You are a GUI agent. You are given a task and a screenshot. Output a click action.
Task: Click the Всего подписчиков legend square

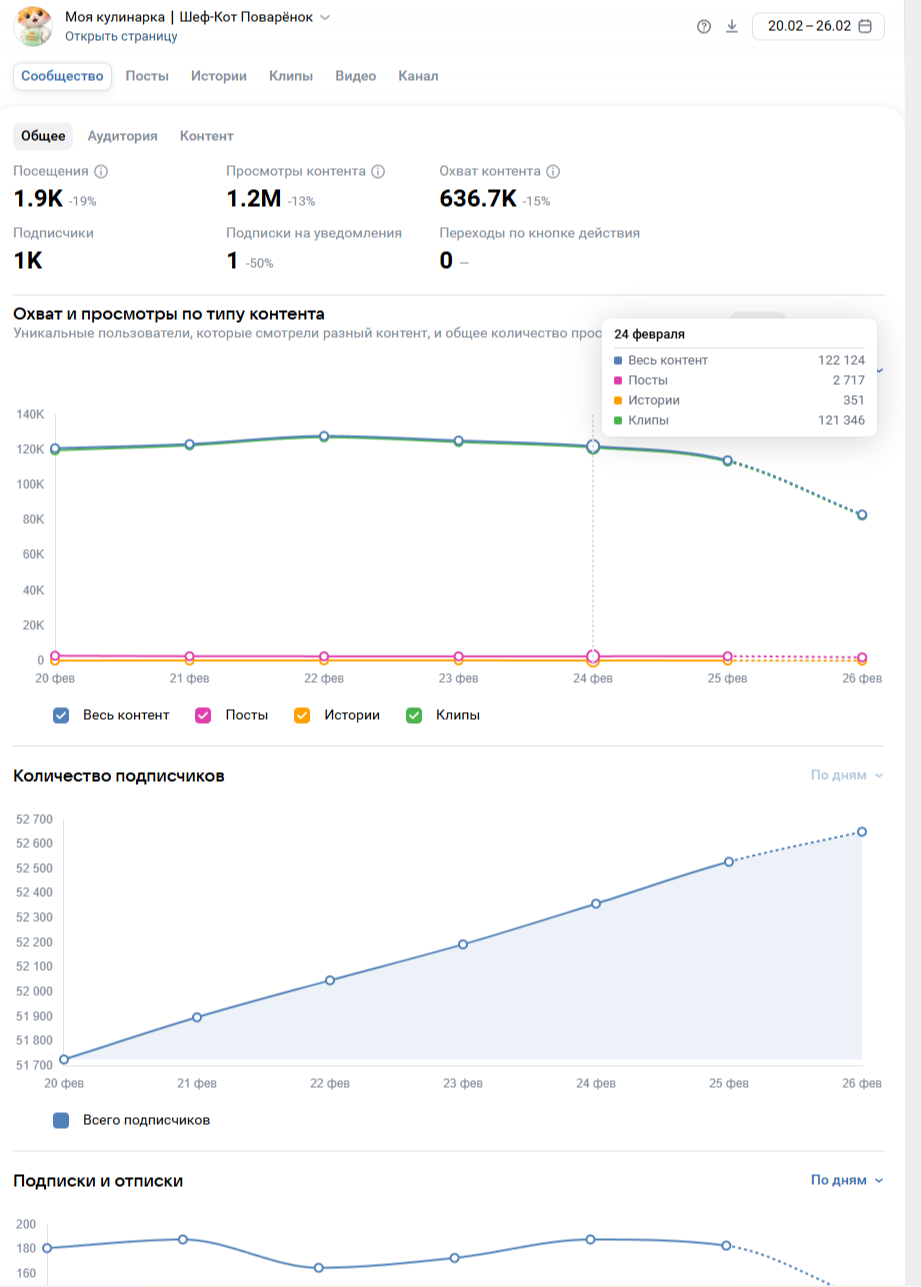tap(61, 1121)
